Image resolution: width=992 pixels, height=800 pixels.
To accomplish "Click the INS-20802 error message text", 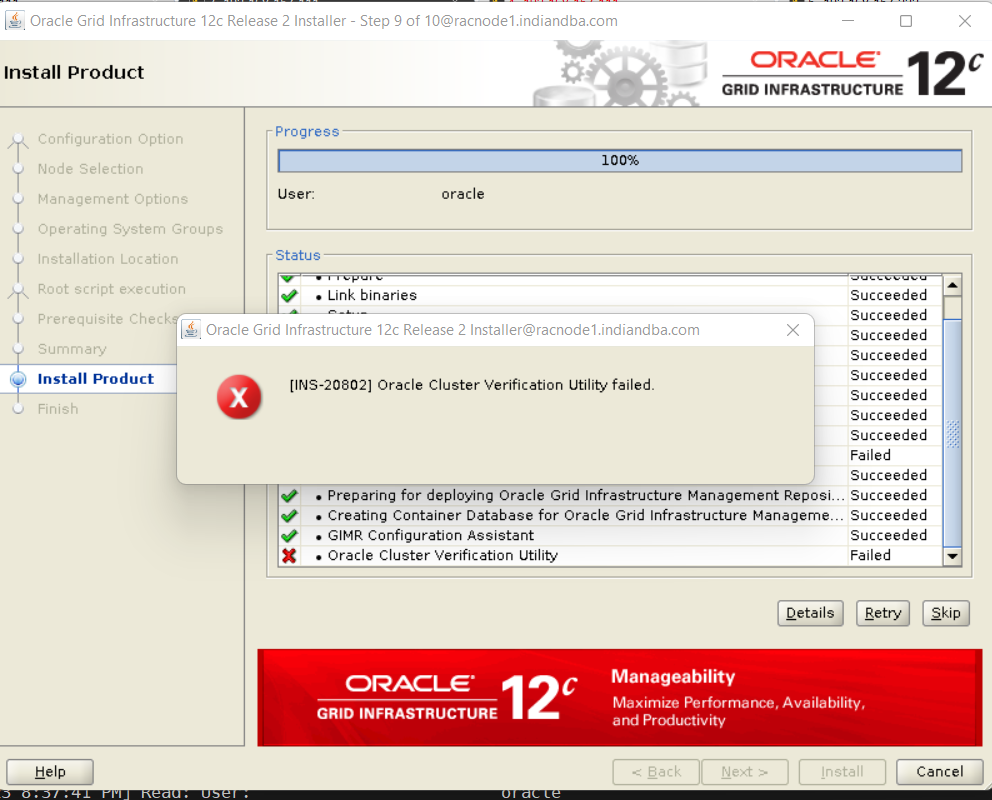I will (x=472, y=385).
